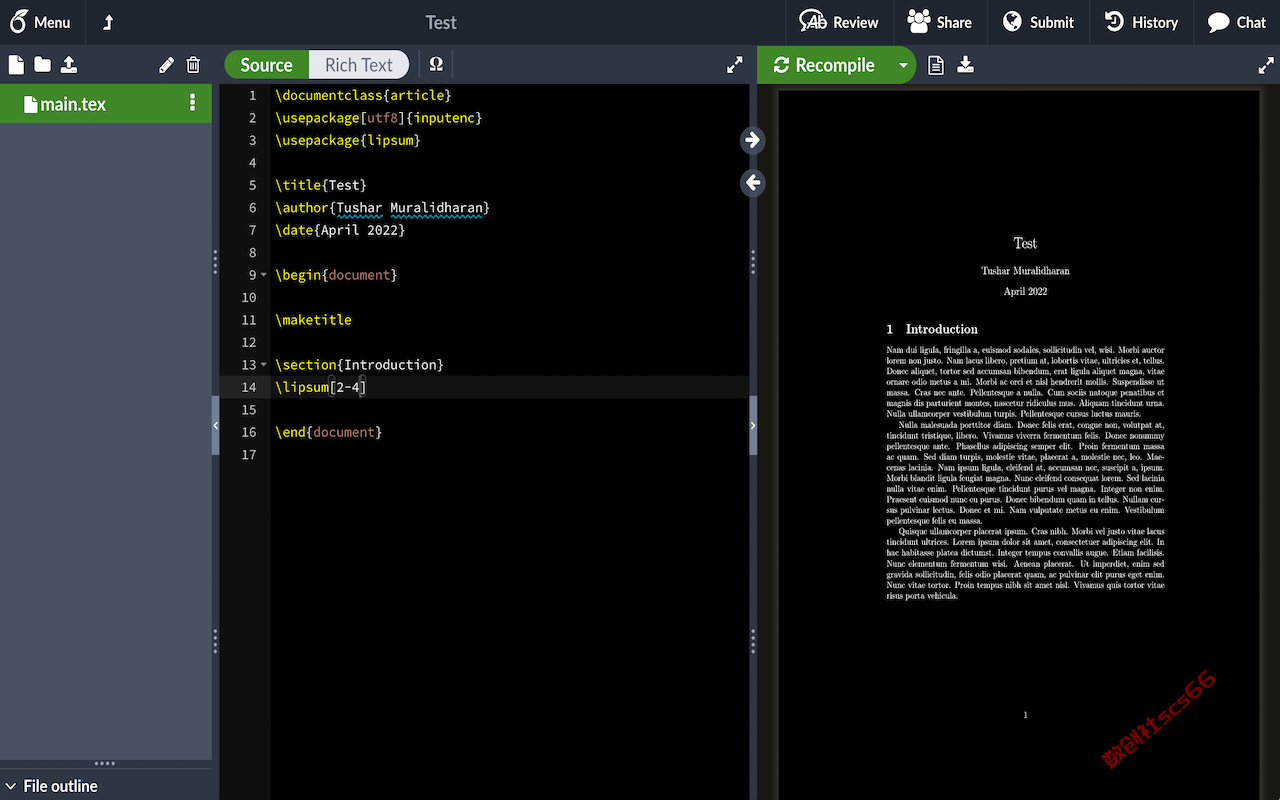Rename selected file with pencil icon
1280x800 pixels.
point(166,65)
